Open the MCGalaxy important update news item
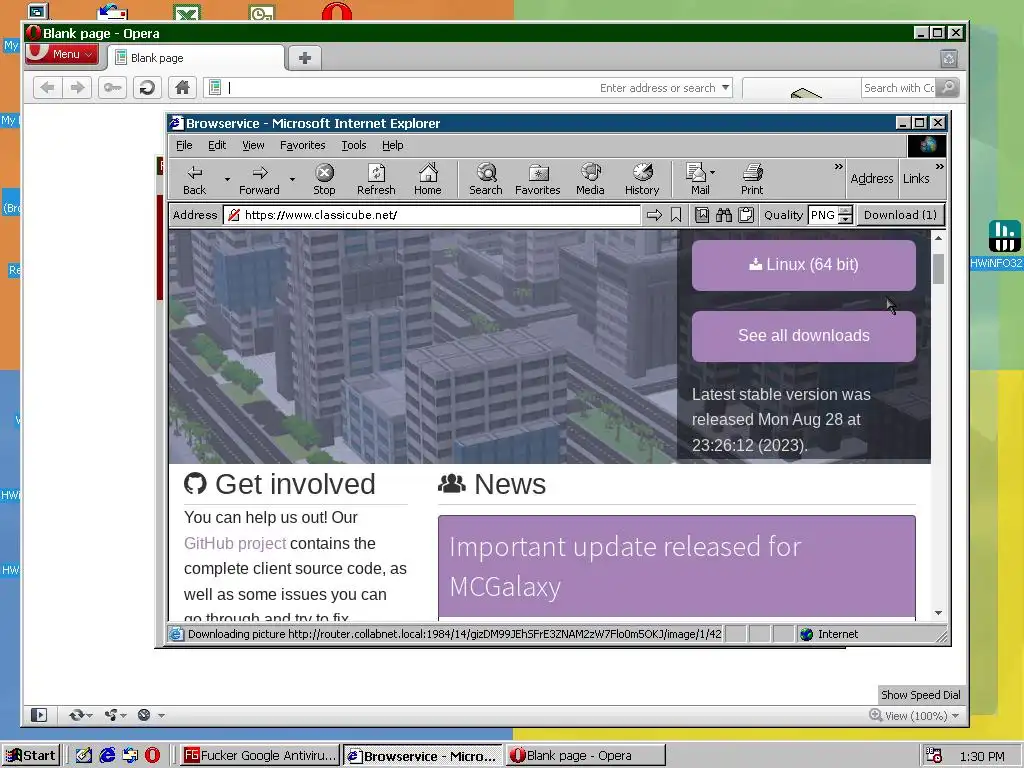Viewport: 1024px width, 768px height. [x=677, y=566]
